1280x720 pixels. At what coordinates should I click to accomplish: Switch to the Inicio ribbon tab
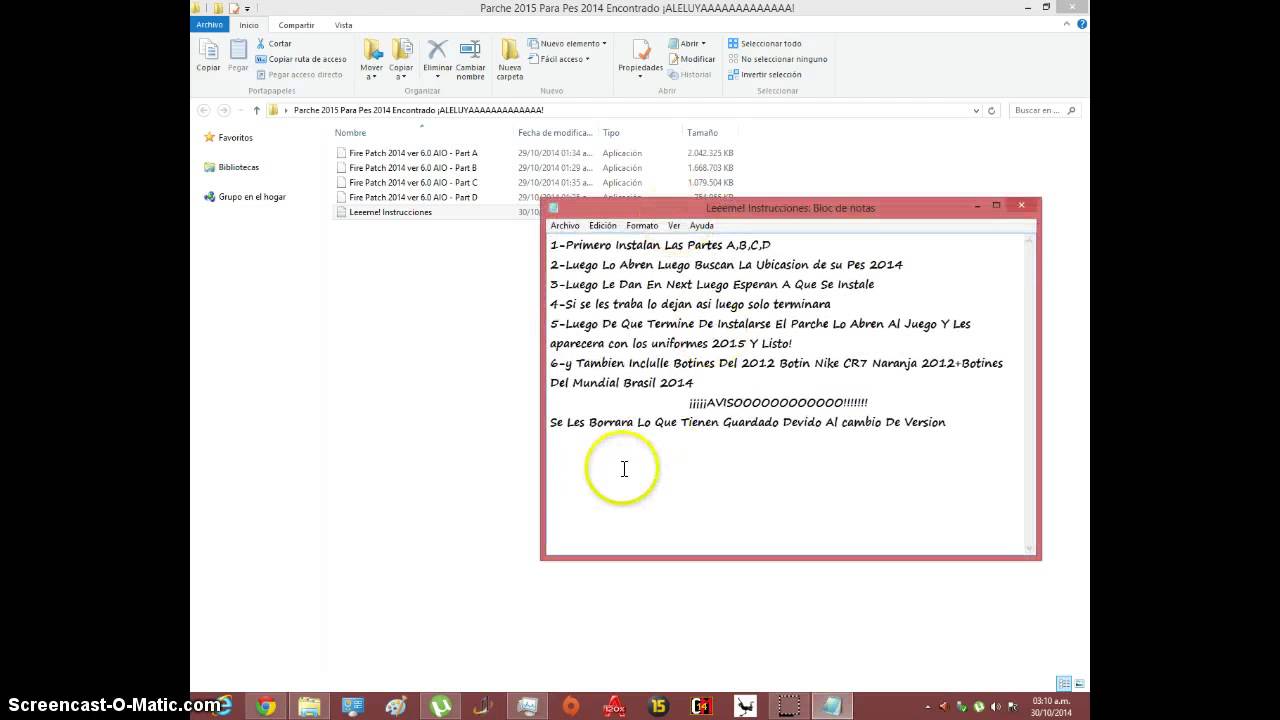pos(249,25)
